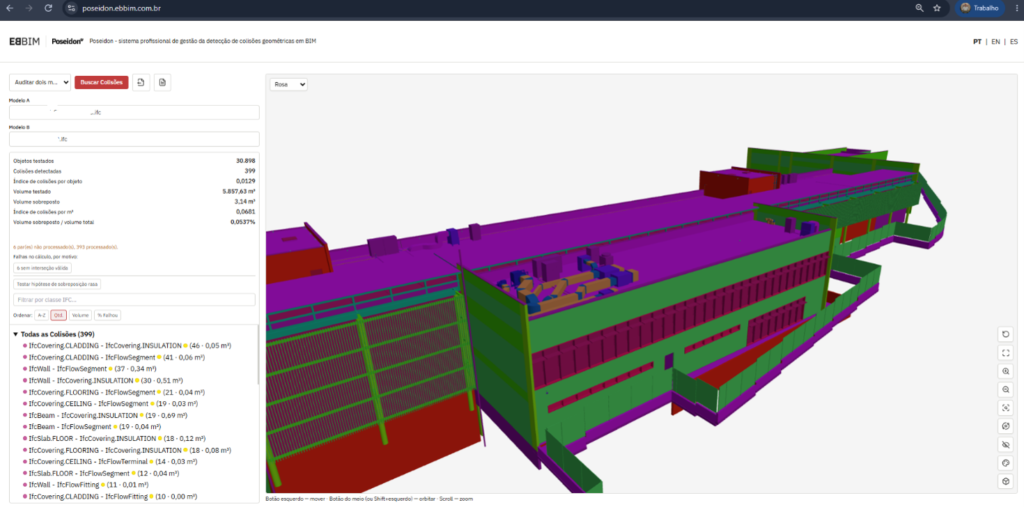
Task: Click the 0,0537% overlap ratio value
Action: pyautogui.click(x=243, y=222)
